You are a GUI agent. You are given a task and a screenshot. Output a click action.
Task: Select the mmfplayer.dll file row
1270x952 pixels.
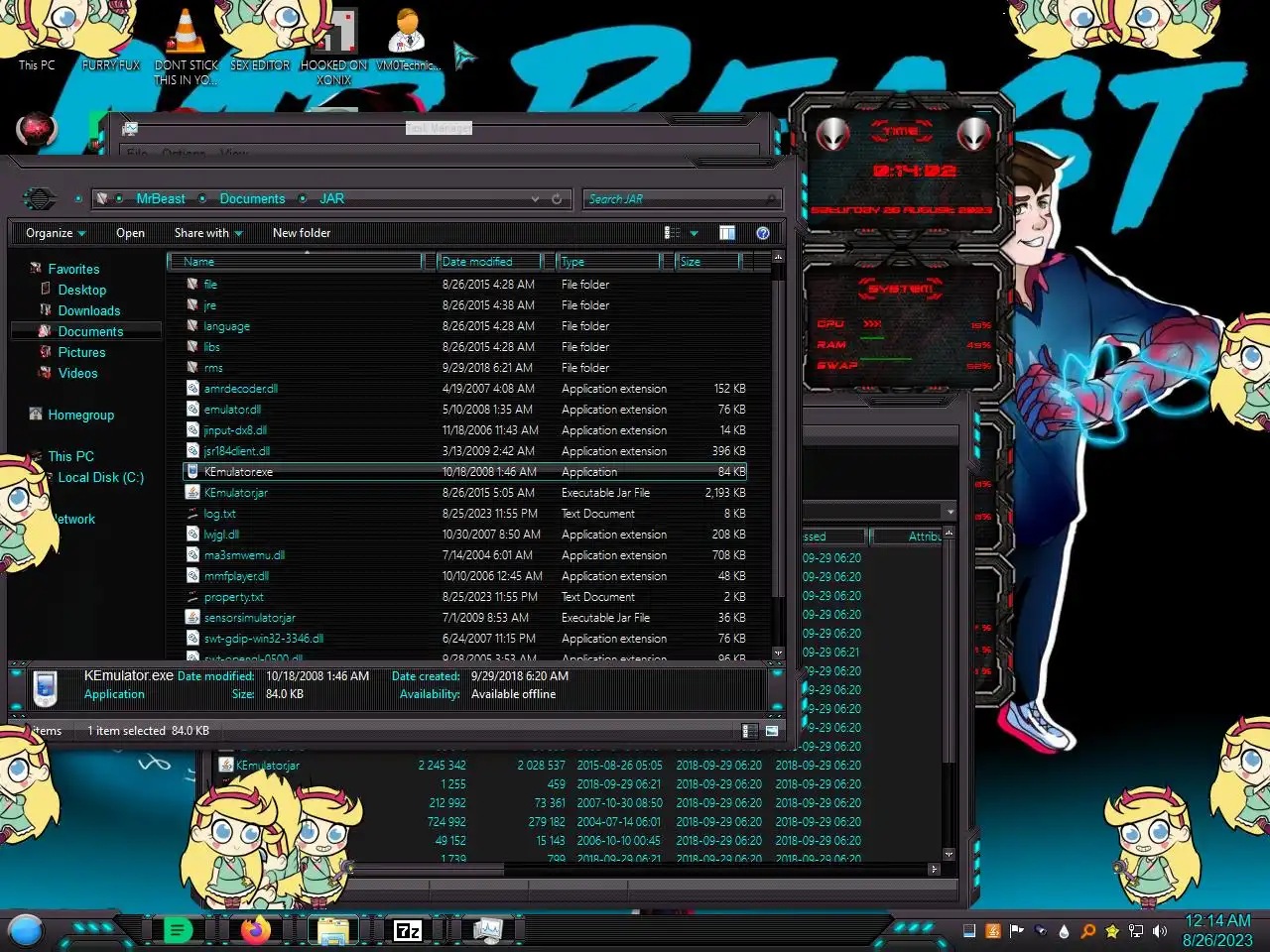pyautogui.click(x=466, y=576)
